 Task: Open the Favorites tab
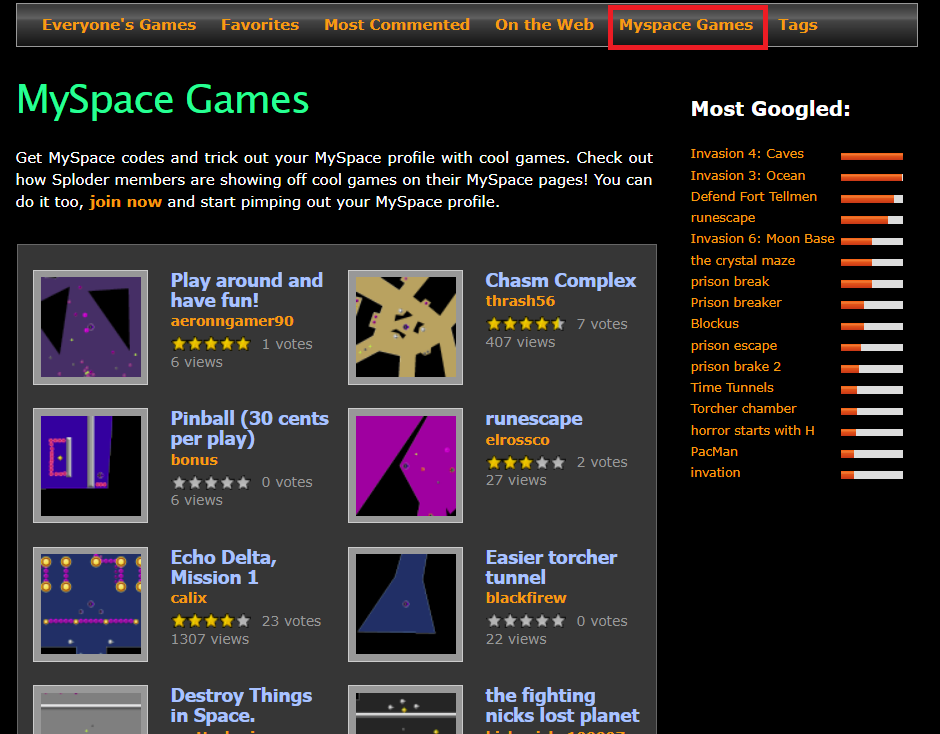point(260,25)
